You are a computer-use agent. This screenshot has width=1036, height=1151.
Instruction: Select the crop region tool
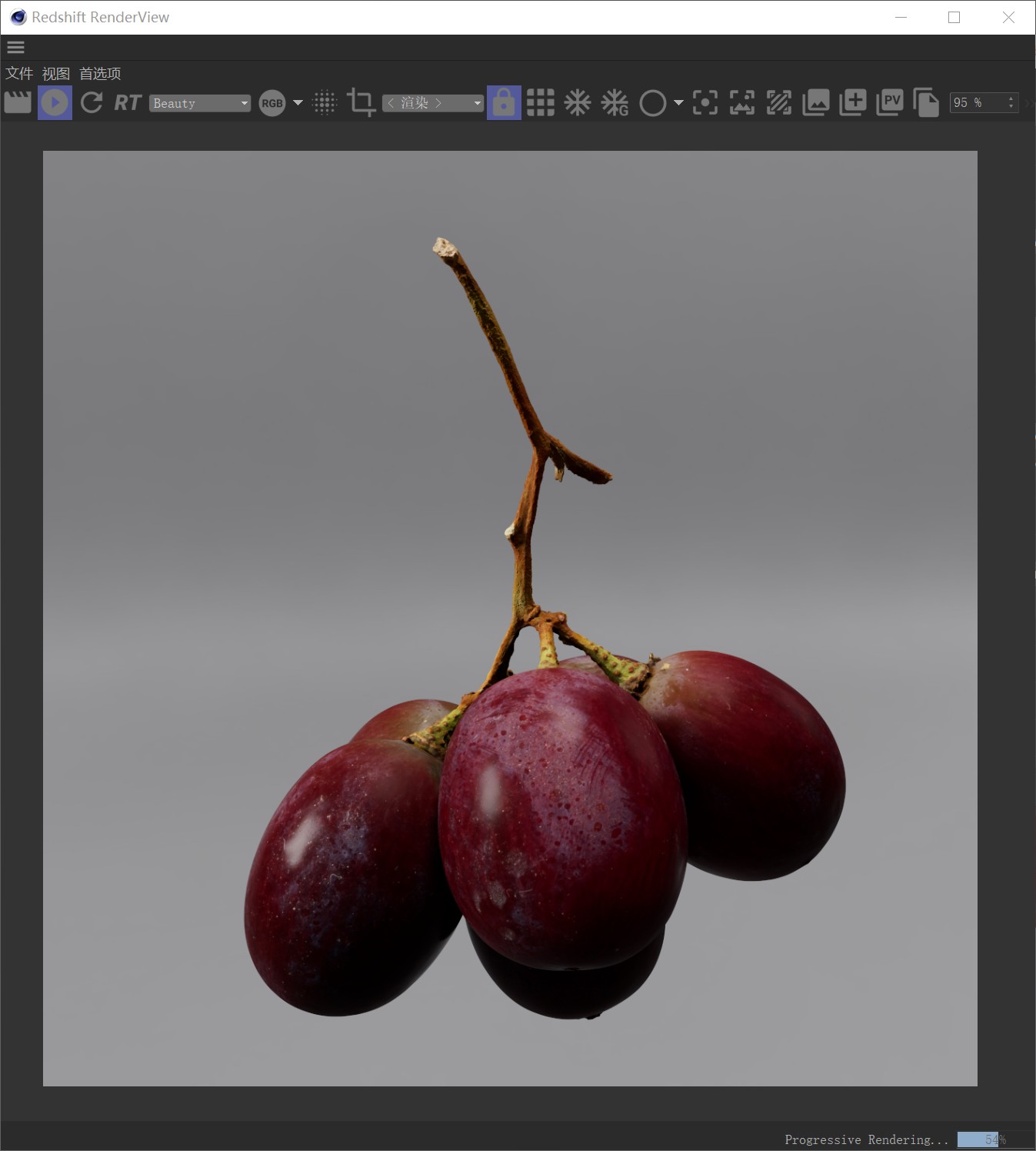click(x=361, y=102)
